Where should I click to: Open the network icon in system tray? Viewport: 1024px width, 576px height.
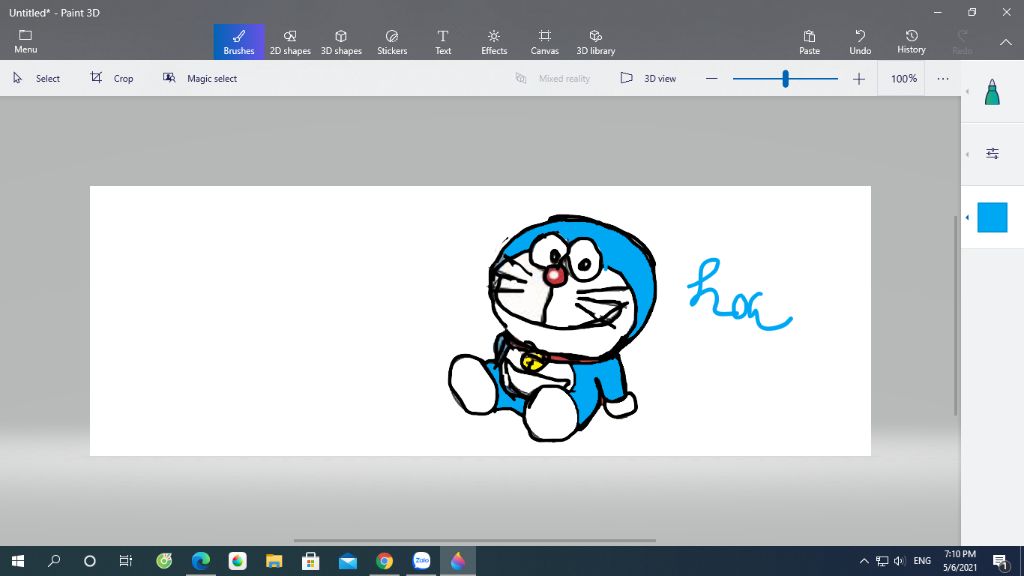(882, 561)
